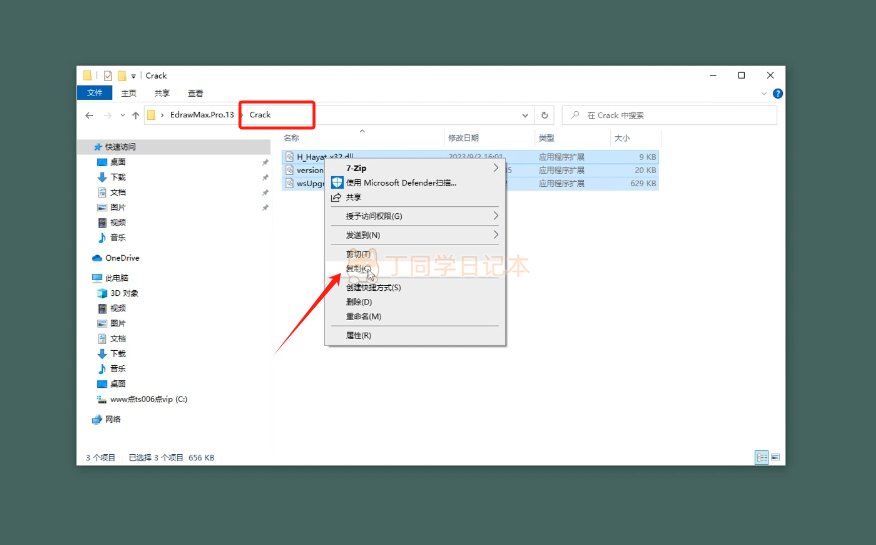This screenshot has height=545, width=876.
Task: Click Crack segment in address bar
Action: click(260, 115)
